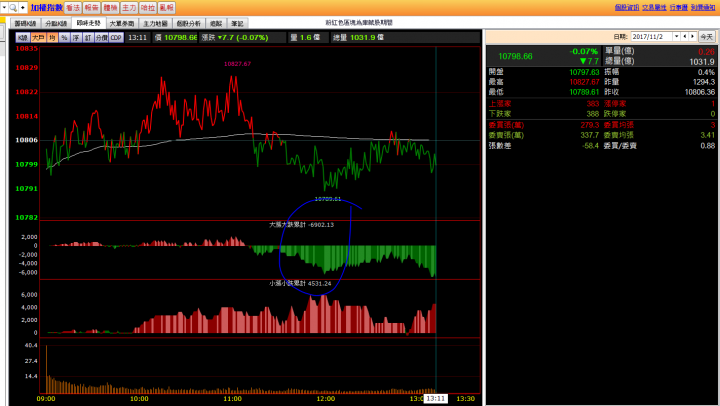The height and width of the screenshot is (406, 720).
Task: Expand the date picker dropdown arrow
Action: tap(676, 36)
